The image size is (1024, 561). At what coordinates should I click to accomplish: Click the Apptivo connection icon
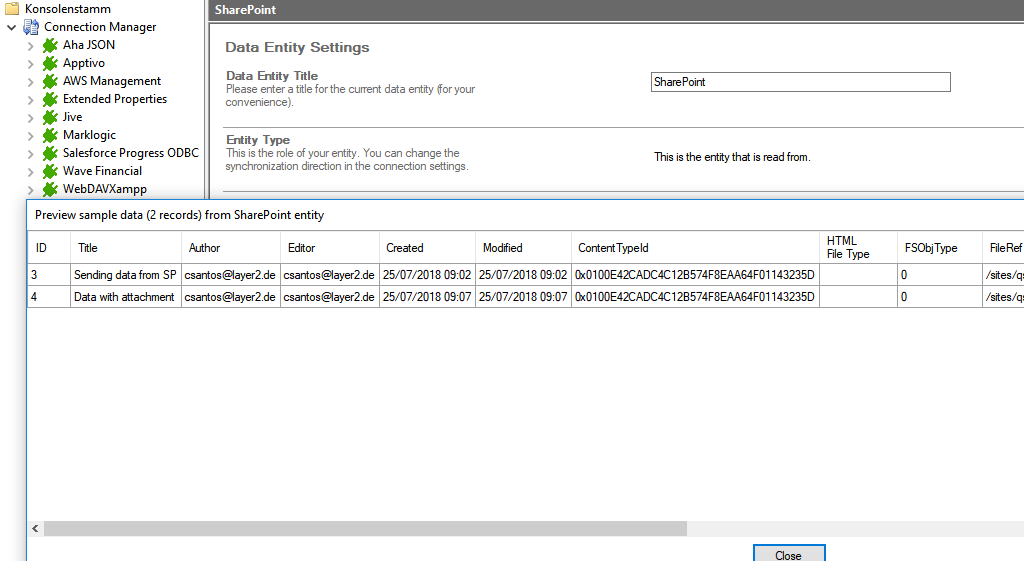(50, 63)
